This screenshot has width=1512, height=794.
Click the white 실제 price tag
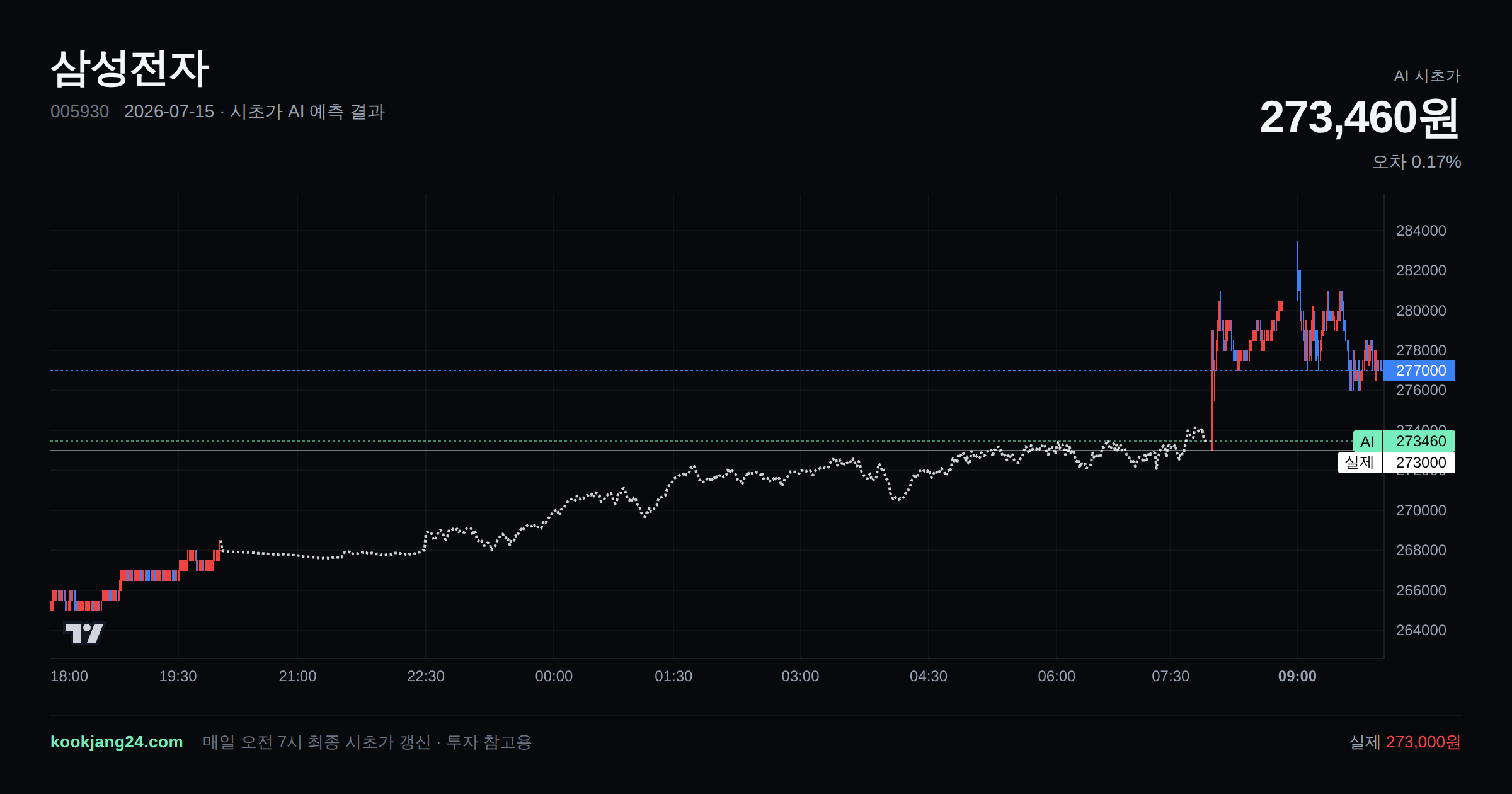[1360, 463]
